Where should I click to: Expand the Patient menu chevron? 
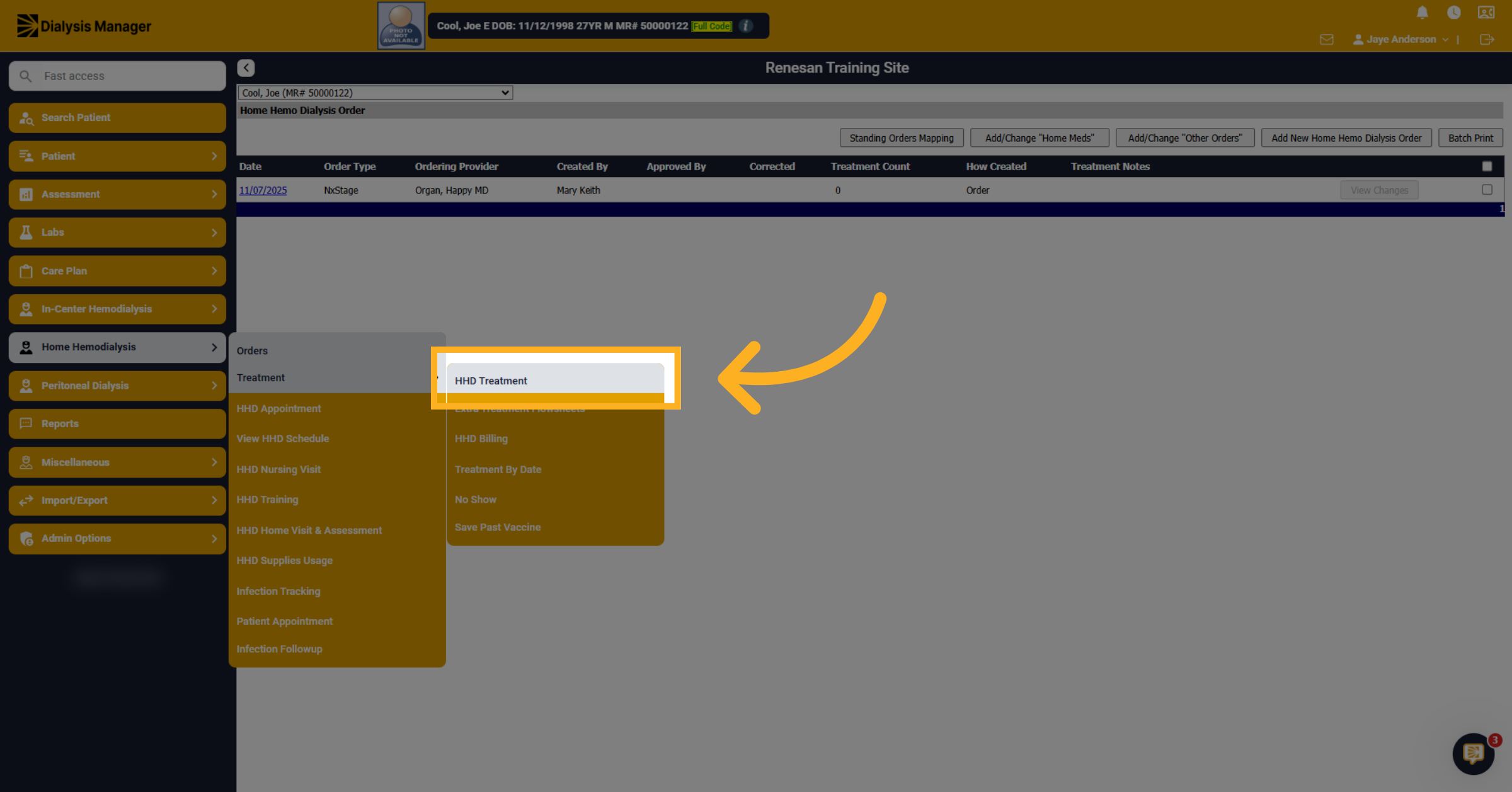(x=214, y=156)
